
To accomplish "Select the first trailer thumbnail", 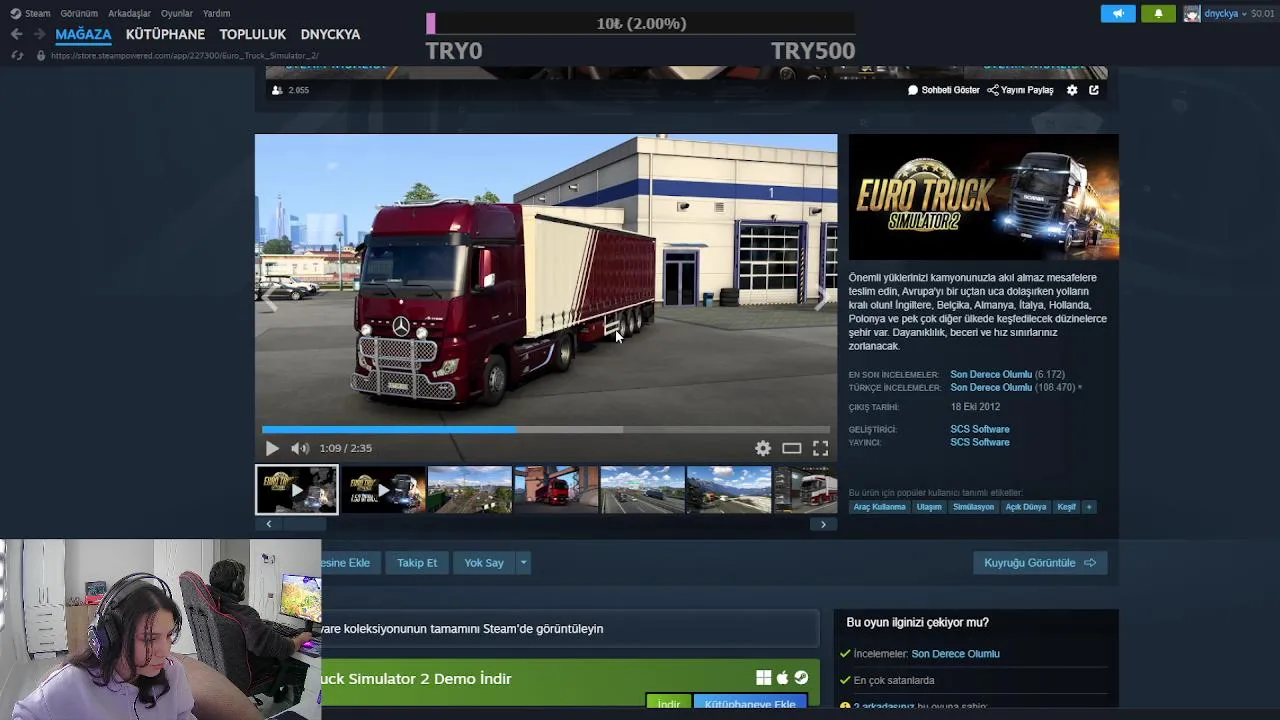I will pyautogui.click(x=297, y=490).
